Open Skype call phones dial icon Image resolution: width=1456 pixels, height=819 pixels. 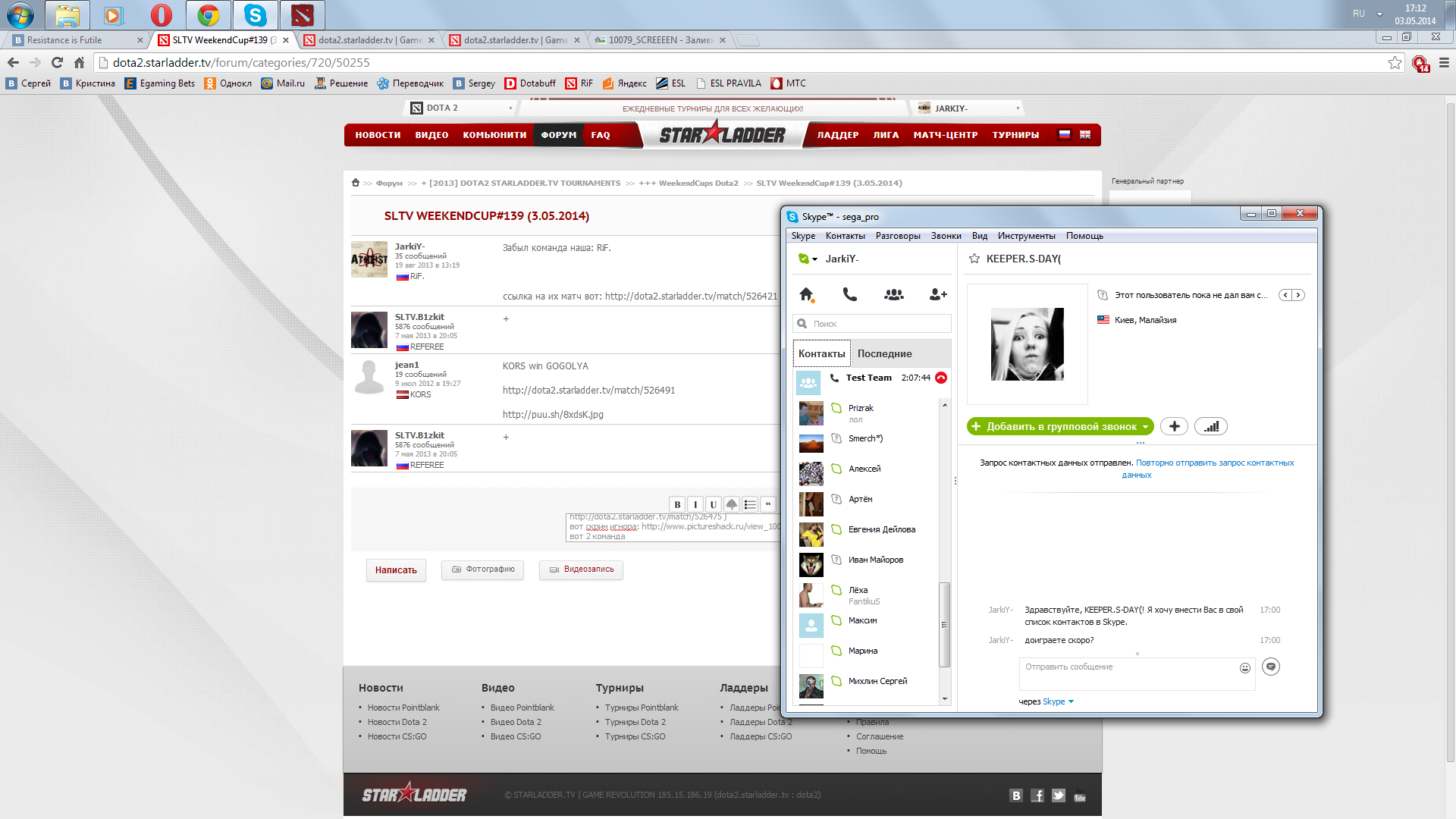click(850, 294)
